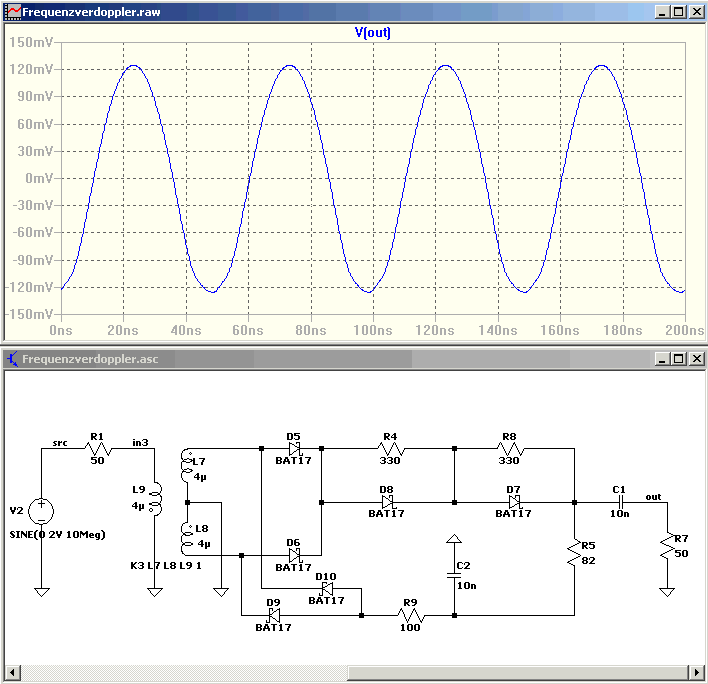Select resistor R4 symbol

(391, 448)
